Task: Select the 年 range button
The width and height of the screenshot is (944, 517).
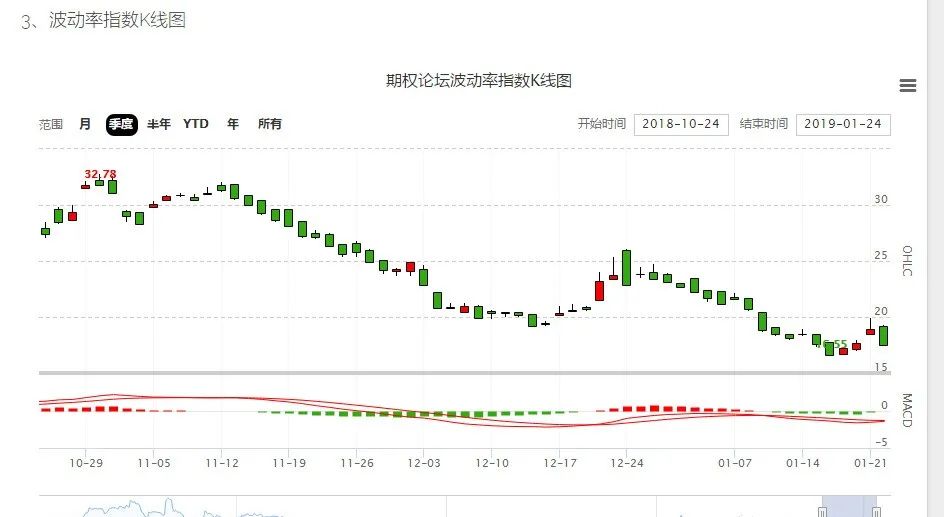Action: coord(233,124)
